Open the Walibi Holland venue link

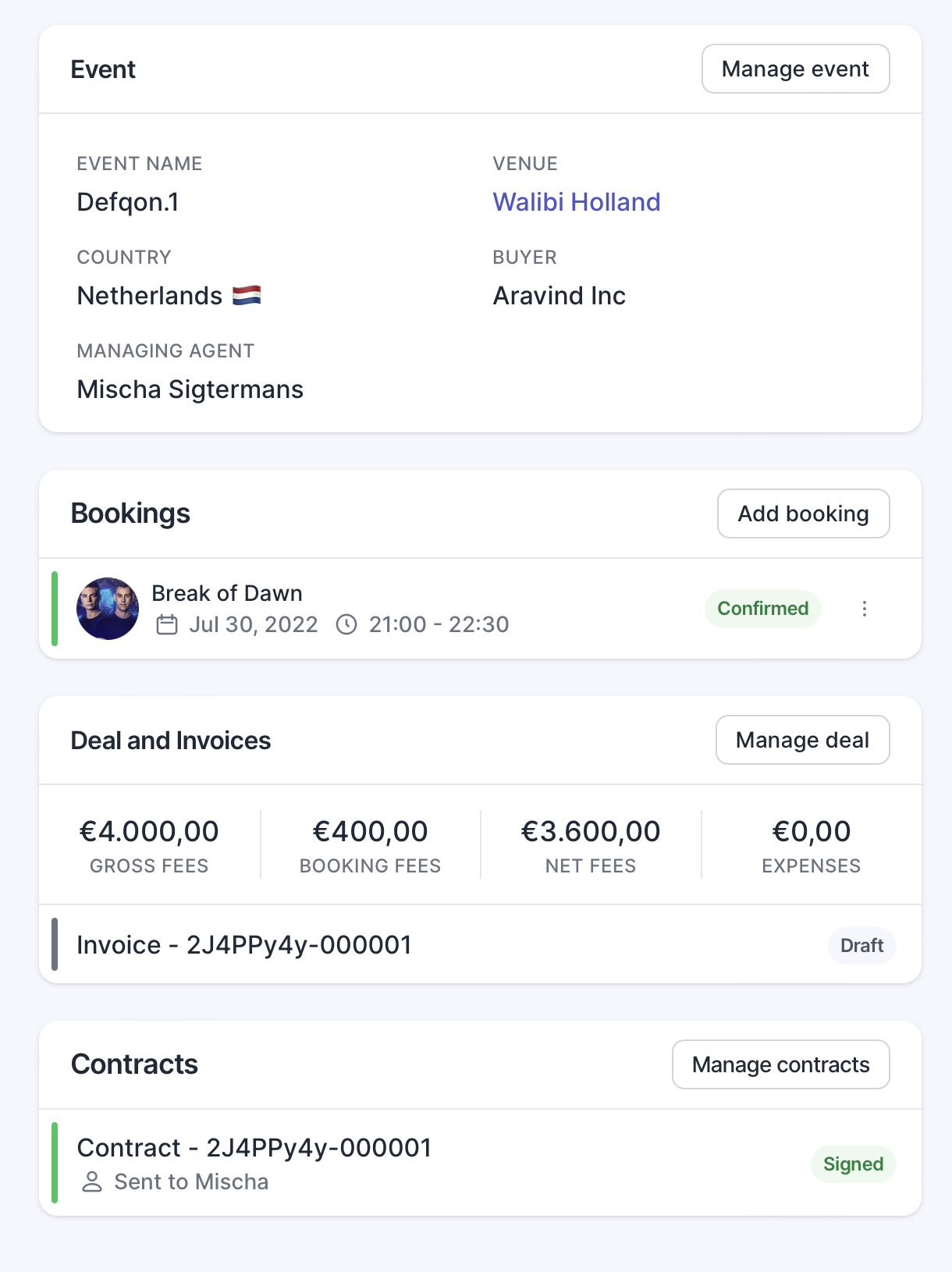point(577,201)
